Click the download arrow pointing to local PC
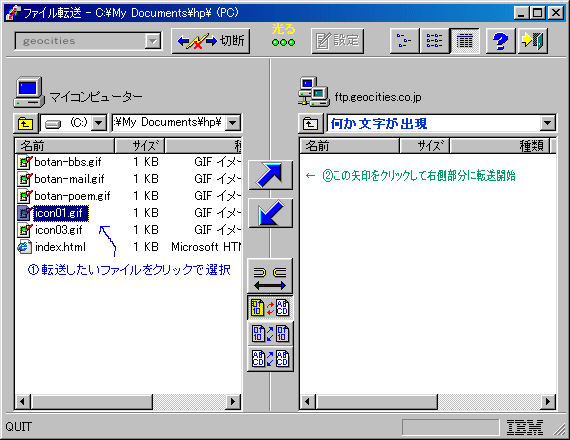 (x=270, y=213)
